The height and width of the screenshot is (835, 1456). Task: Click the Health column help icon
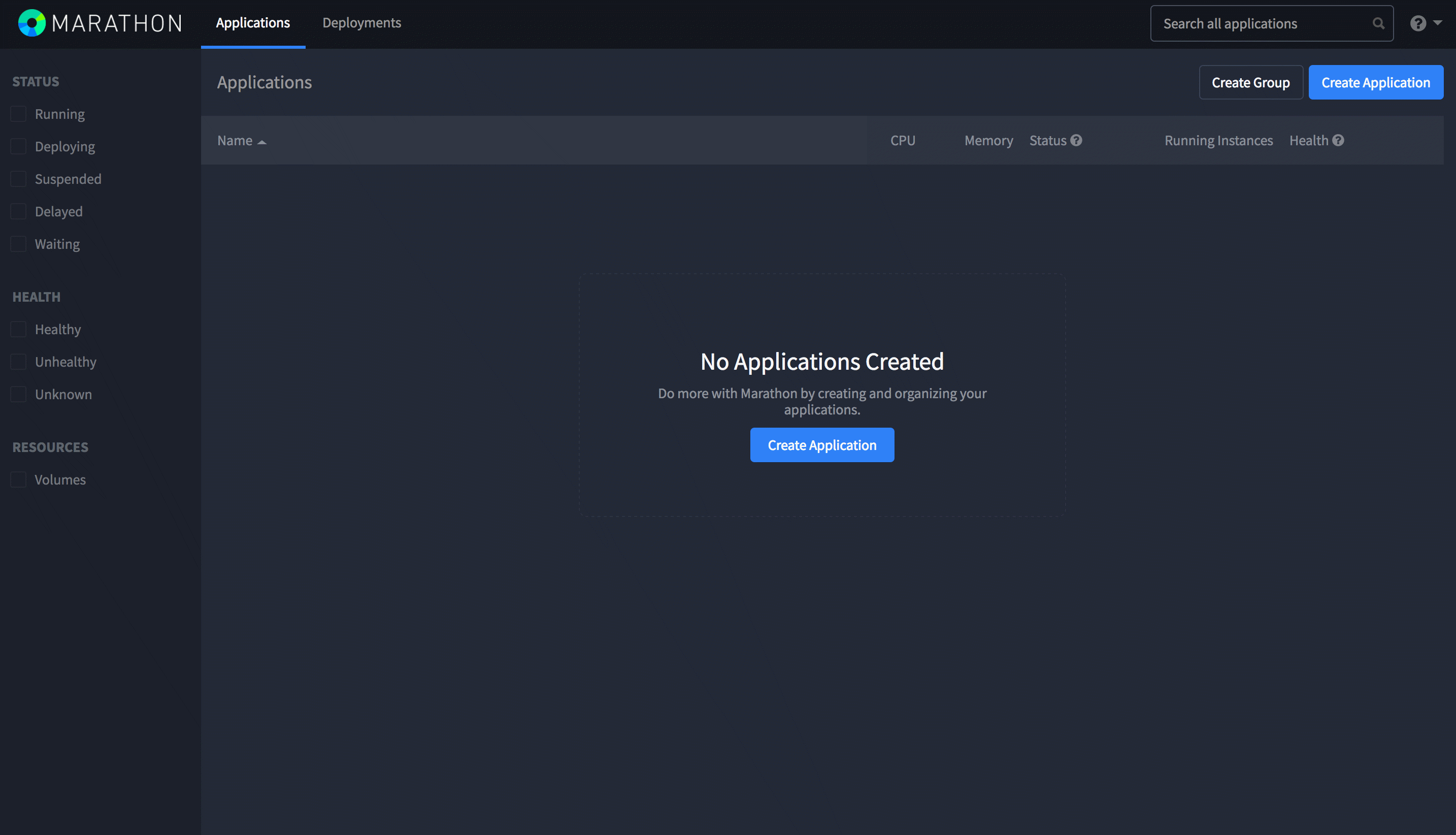coord(1337,141)
